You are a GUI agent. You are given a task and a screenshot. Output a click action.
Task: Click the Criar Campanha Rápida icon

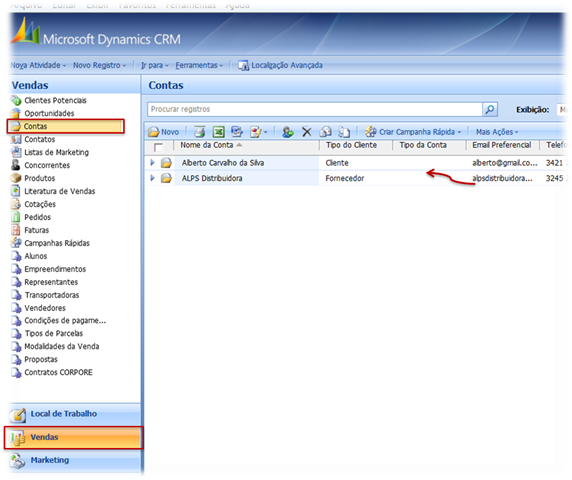point(371,132)
